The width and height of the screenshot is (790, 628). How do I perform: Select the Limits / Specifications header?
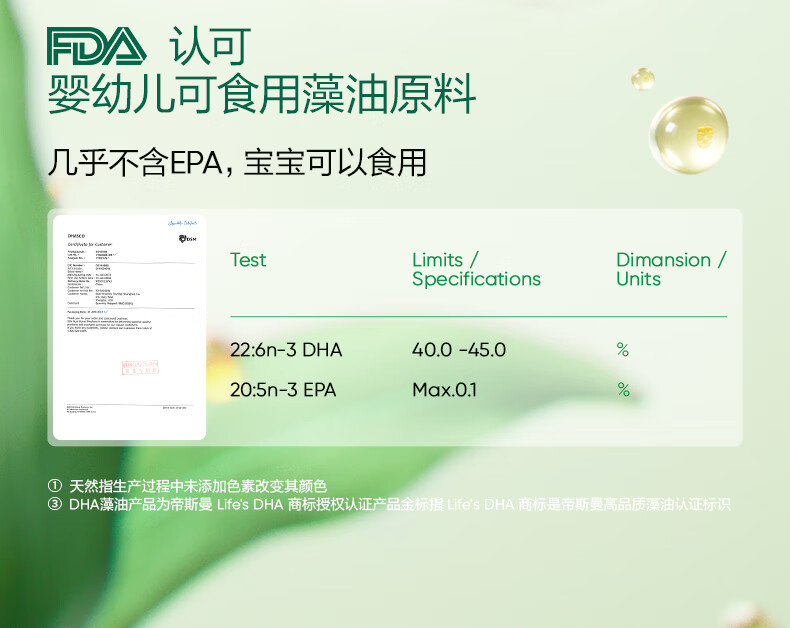pyautogui.click(x=476, y=270)
